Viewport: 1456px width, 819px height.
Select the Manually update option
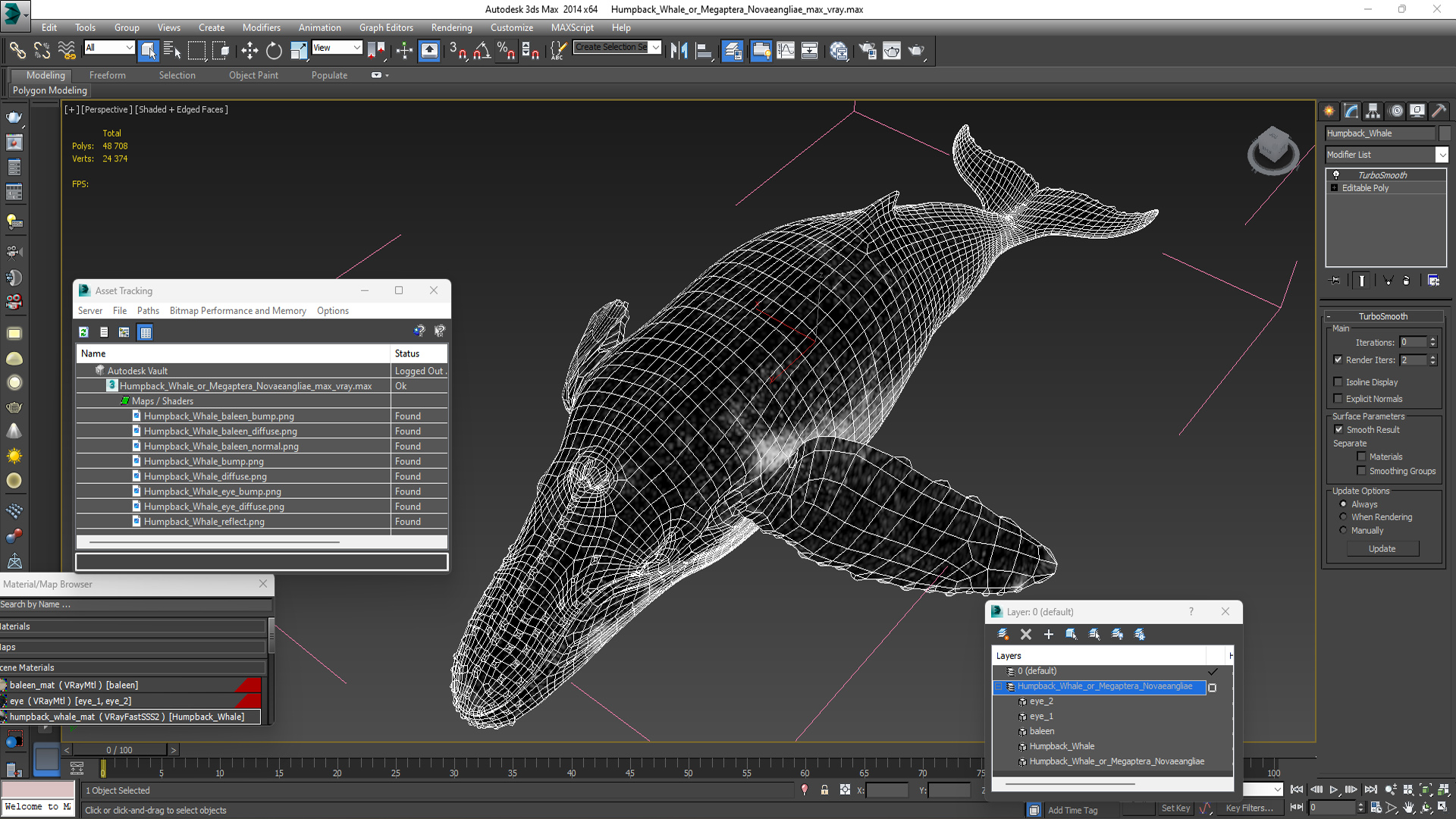pyautogui.click(x=1343, y=530)
